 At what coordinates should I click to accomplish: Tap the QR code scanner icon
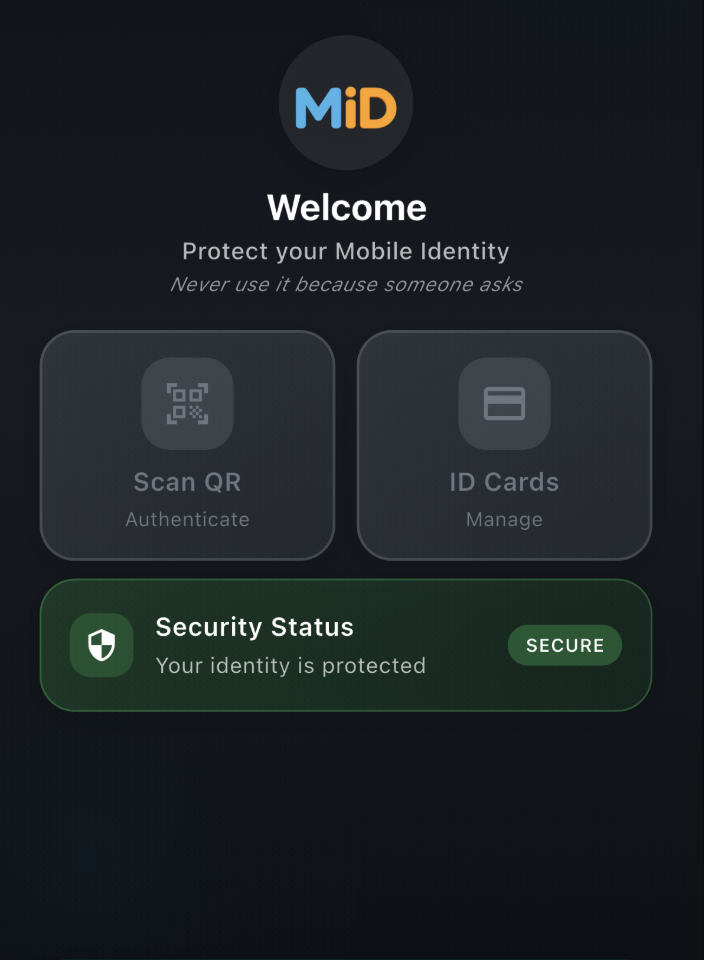pyautogui.click(x=187, y=403)
